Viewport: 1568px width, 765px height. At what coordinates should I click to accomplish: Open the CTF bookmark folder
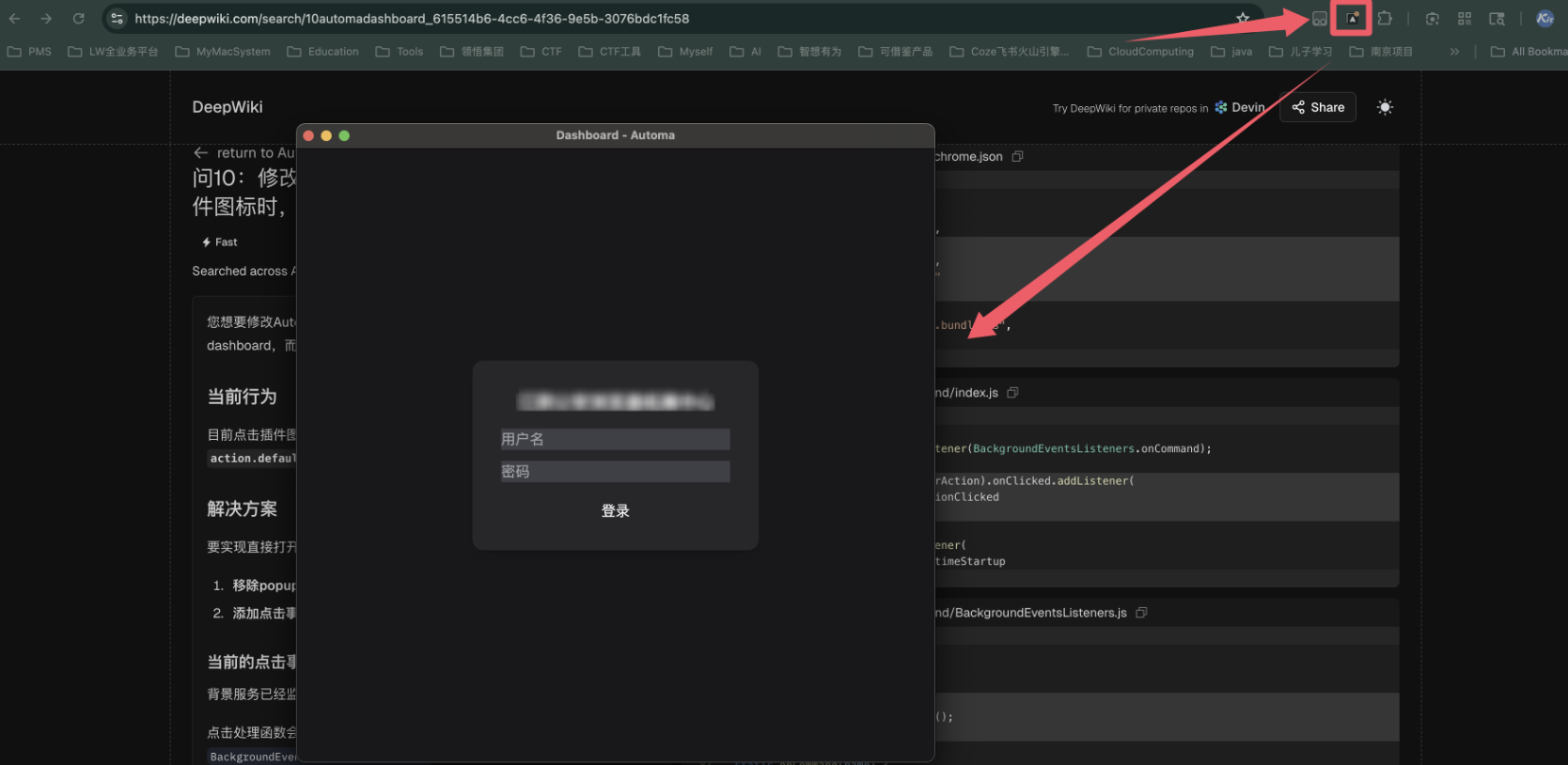pyautogui.click(x=541, y=52)
